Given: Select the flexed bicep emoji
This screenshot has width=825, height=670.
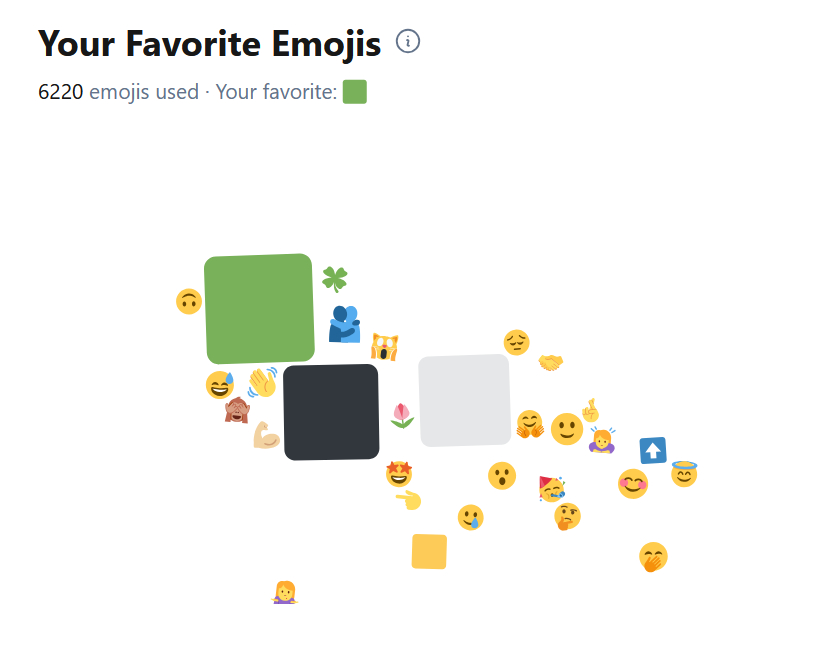Looking at the screenshot, I should tap(266, 435).
